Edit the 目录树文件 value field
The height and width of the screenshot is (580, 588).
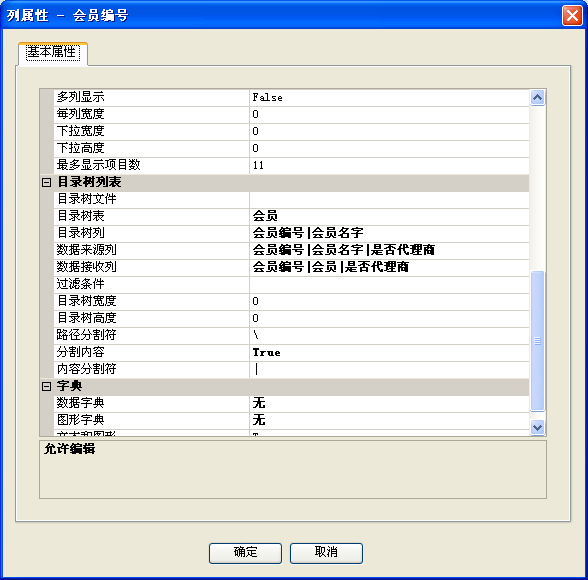click(x=389, y=200)
